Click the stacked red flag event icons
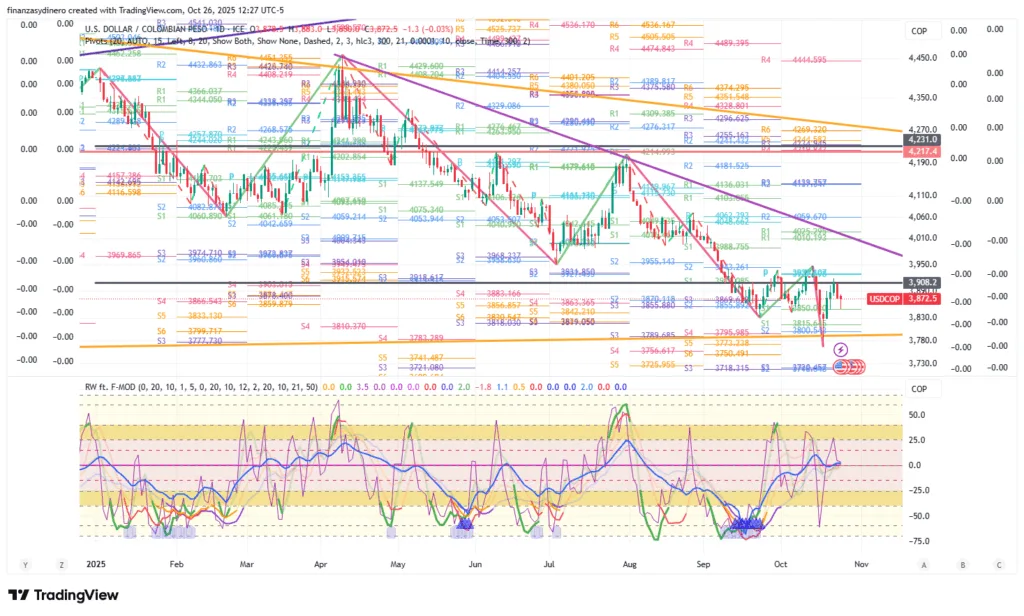Image resolution: width=1024 pixels, height=616 pixels. [850, 368]
